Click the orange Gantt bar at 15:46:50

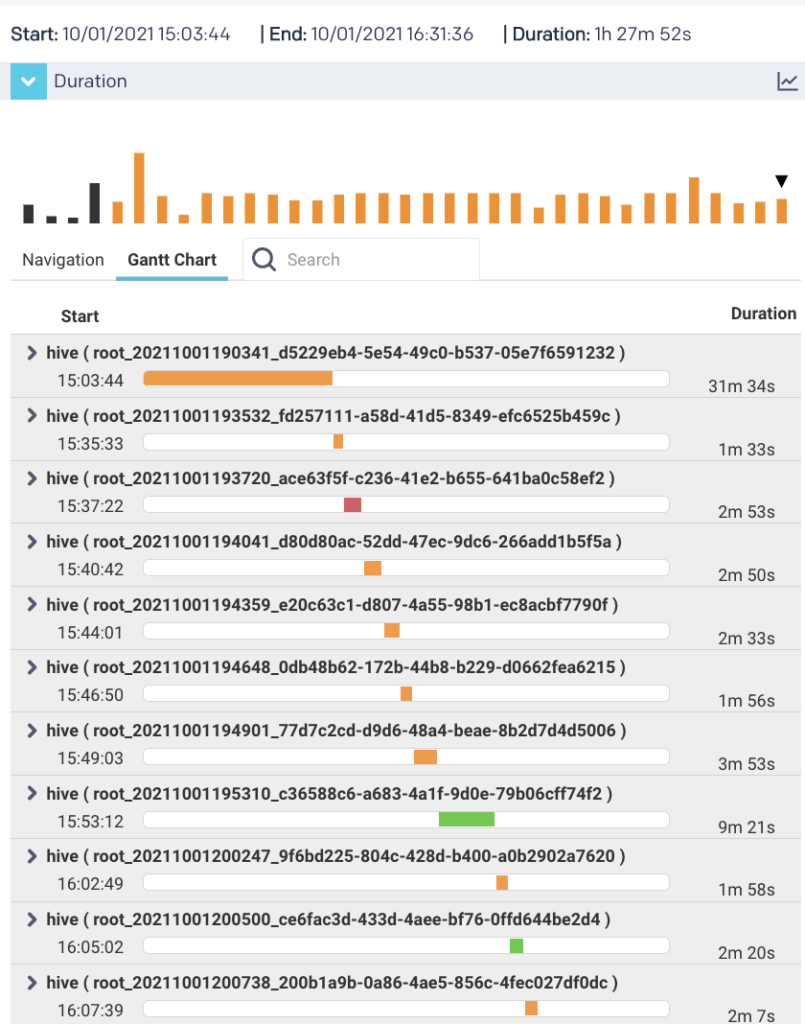click(406, 694)
